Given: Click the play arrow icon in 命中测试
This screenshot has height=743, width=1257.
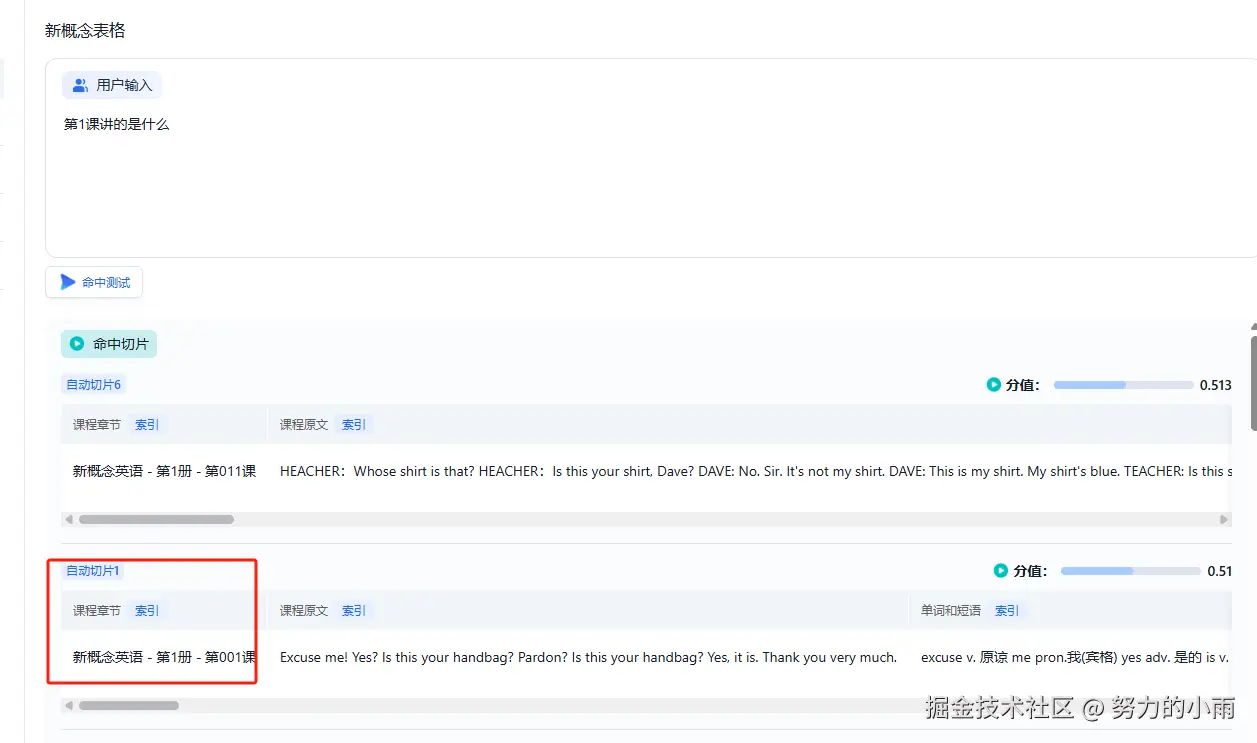Looking at the screenshot, I should (68, 282).
